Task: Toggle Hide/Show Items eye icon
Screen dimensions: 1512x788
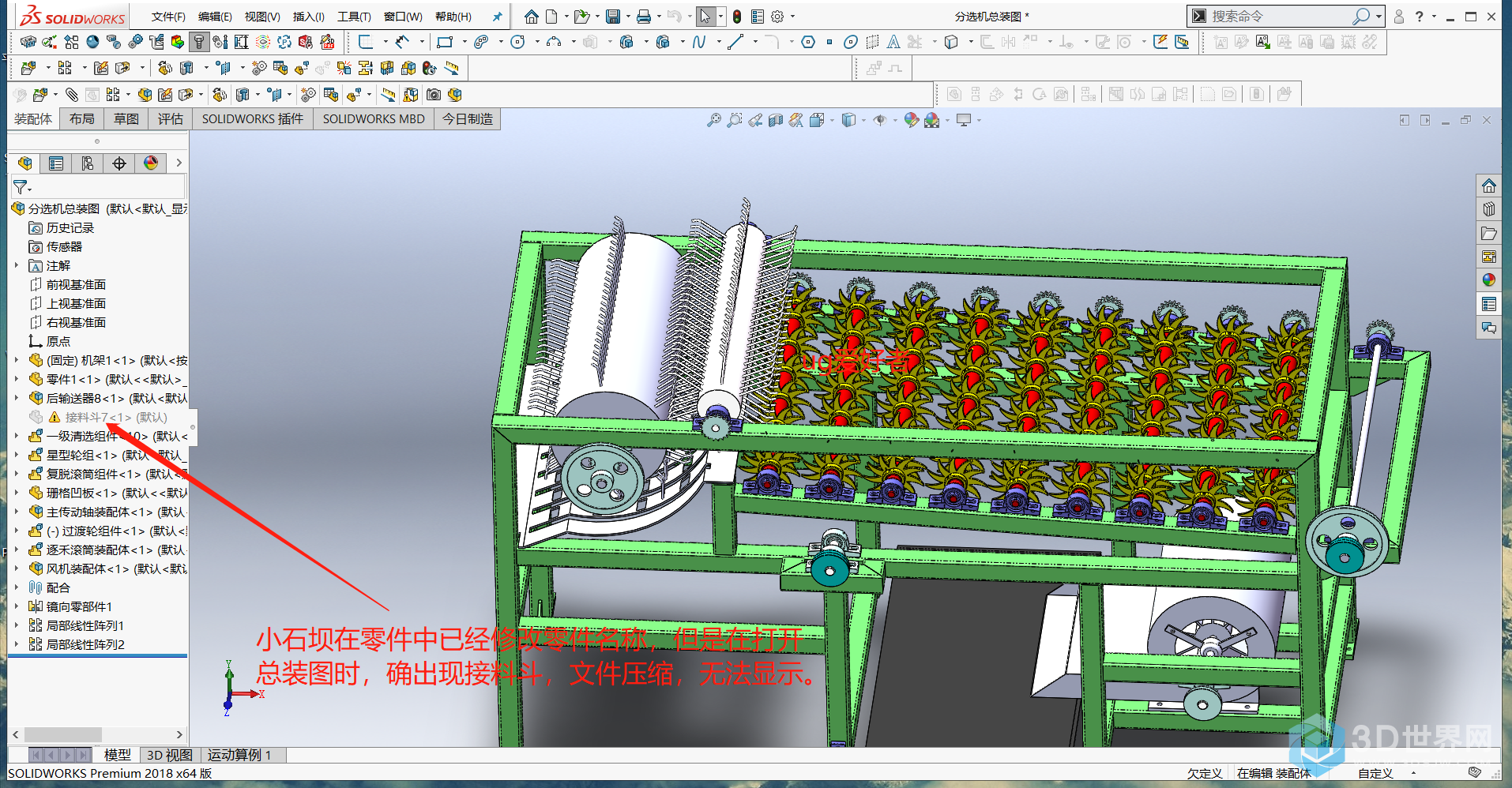Action: [x=879, y=120]
